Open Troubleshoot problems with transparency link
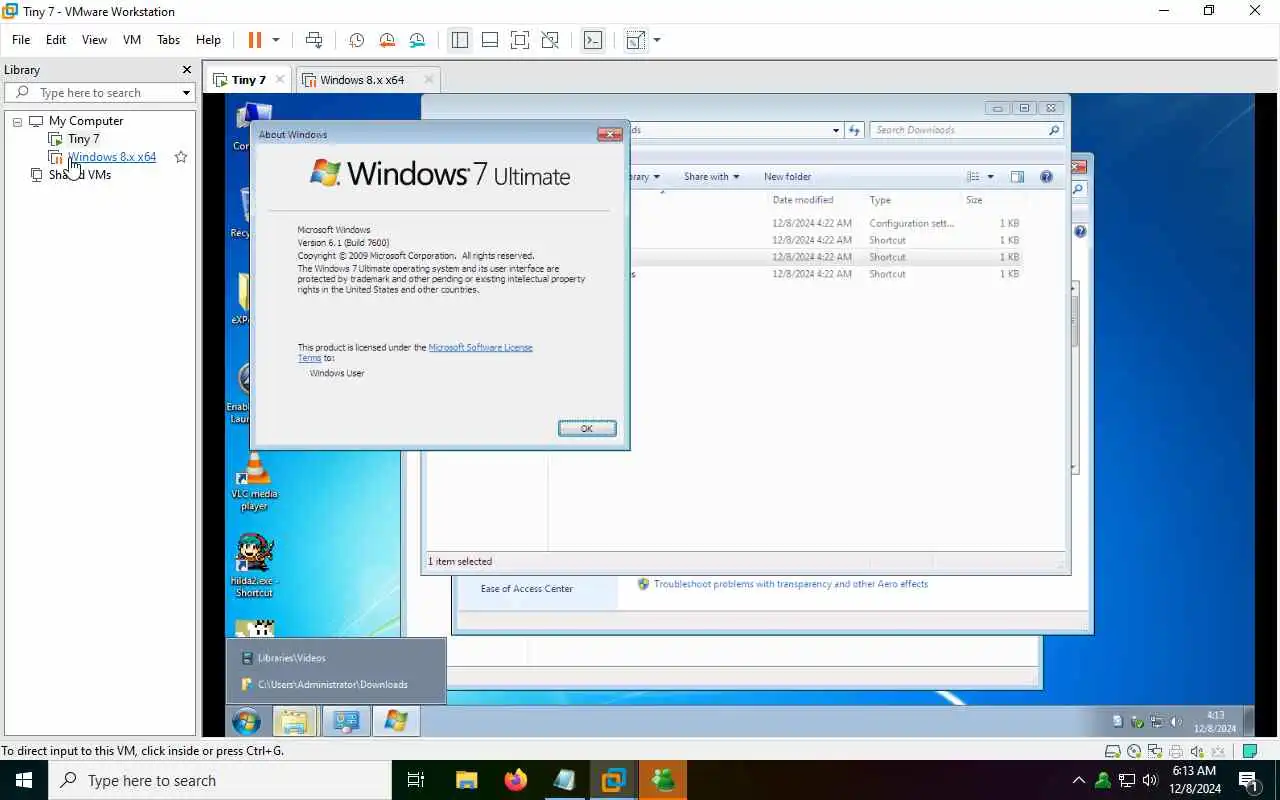The image size is (1280, 800). (790, 584)
